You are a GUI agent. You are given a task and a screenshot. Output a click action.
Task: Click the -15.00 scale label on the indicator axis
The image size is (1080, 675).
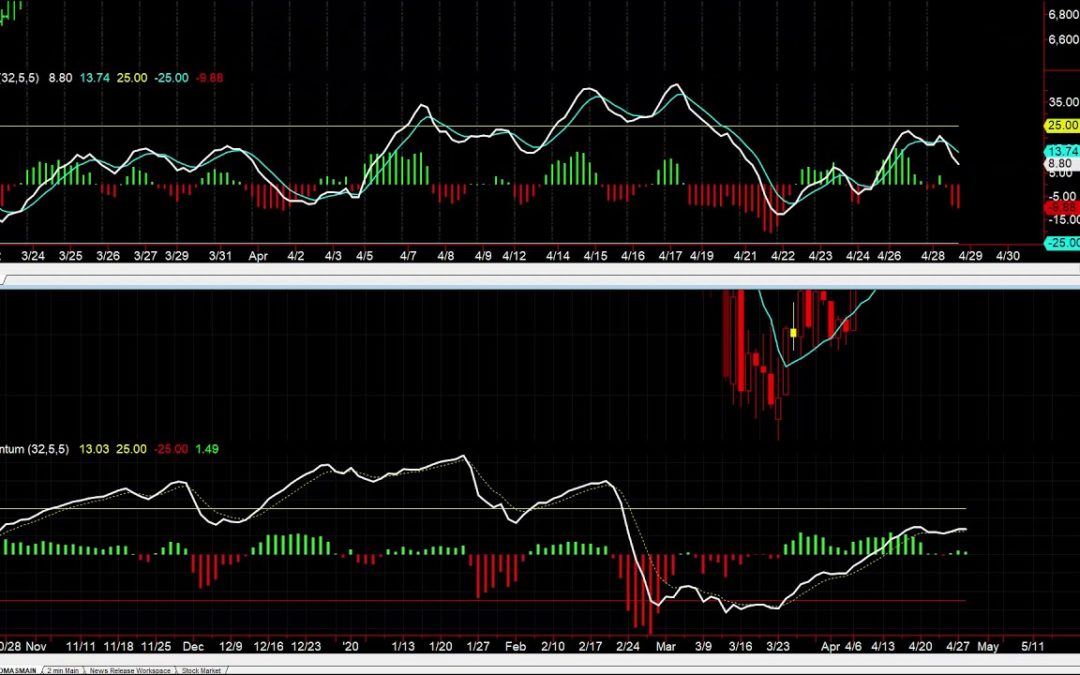[x=1063, y=220]
